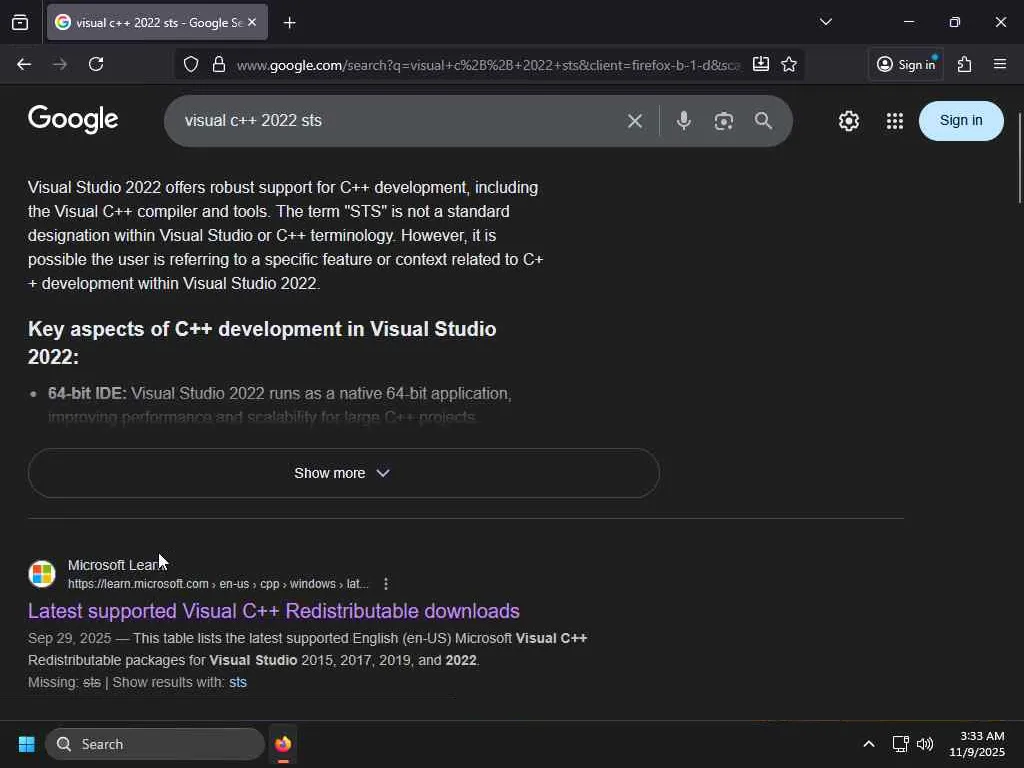Click the 'Key aspects of C++ development' heading

coord(262,343)
